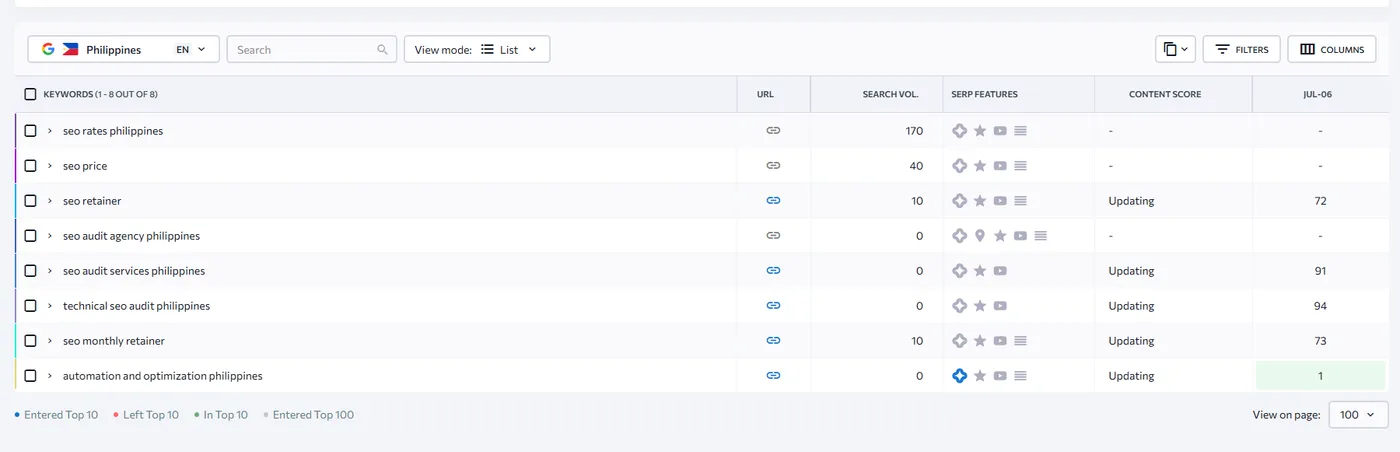Focus the keyword Search input field
1400x452 pixels.
(311, 49)
